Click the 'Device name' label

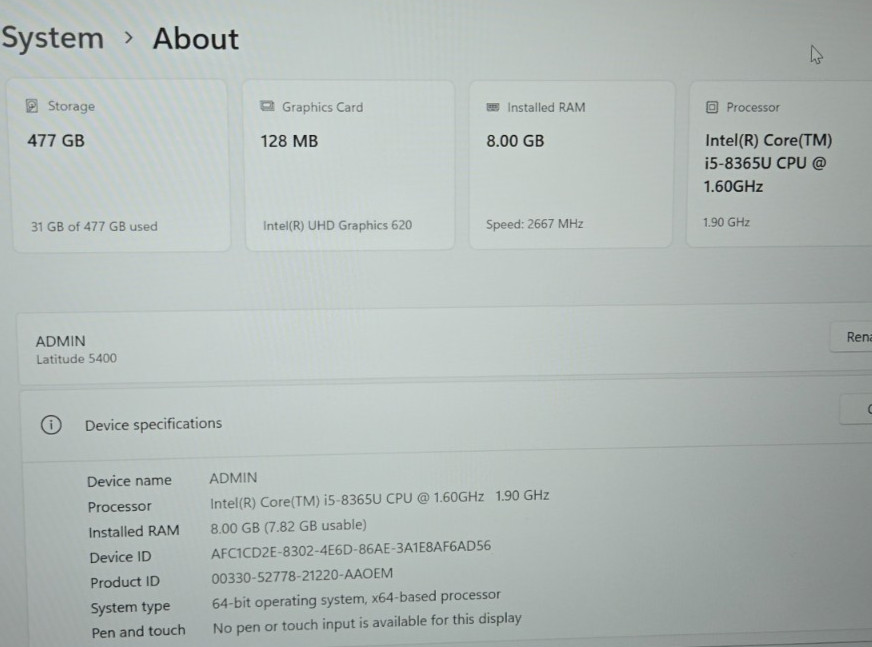point(129,481)
